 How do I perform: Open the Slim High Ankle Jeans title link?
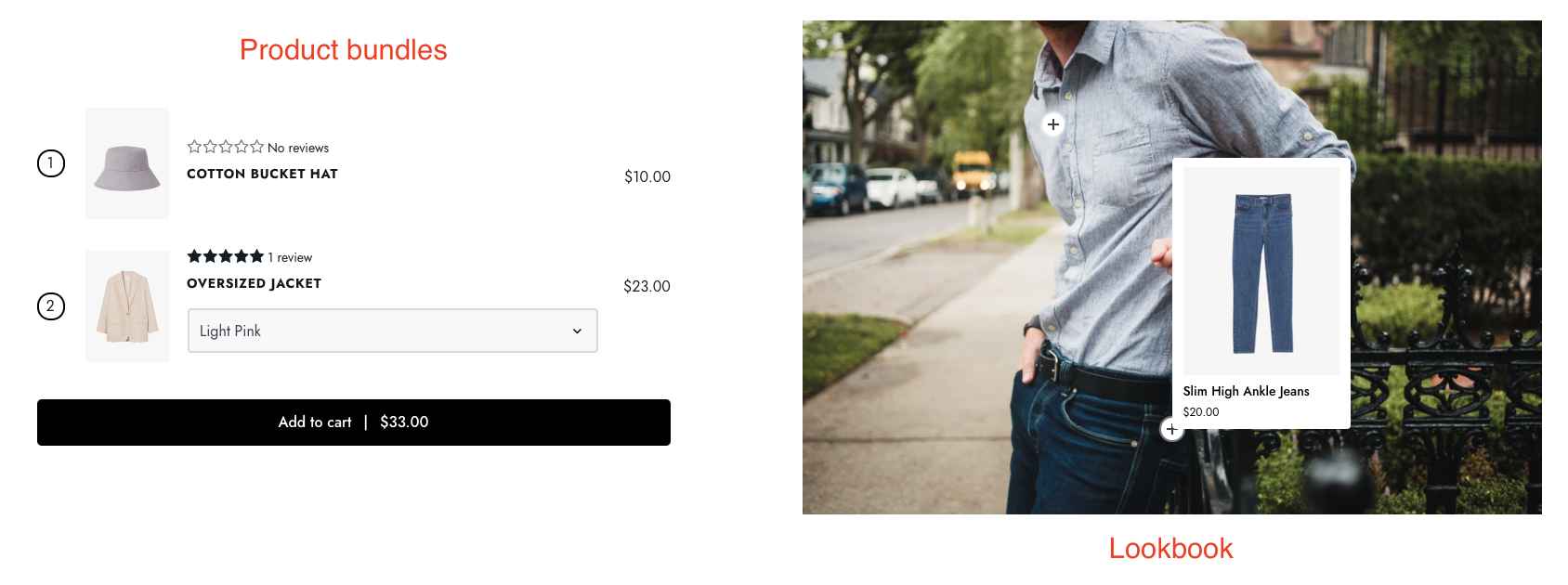point(1247,391)
